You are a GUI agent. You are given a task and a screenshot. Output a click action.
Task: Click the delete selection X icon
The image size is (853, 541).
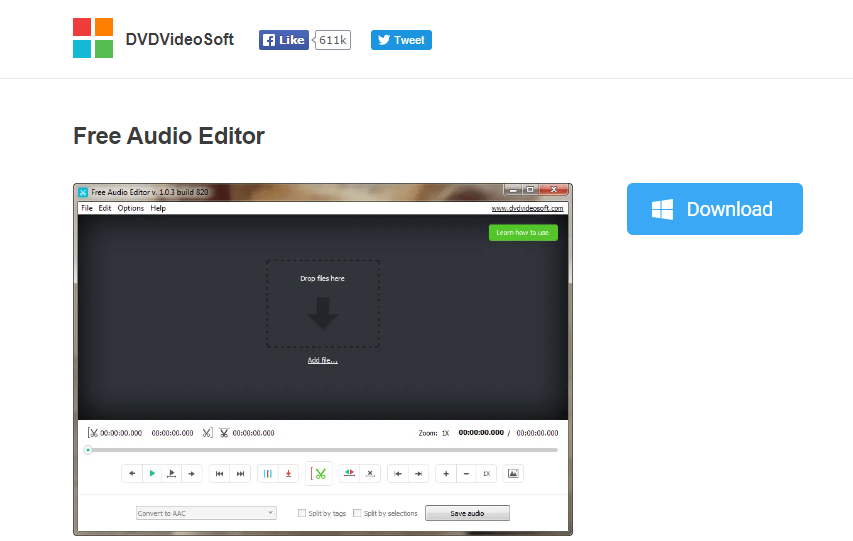(370, 474)
